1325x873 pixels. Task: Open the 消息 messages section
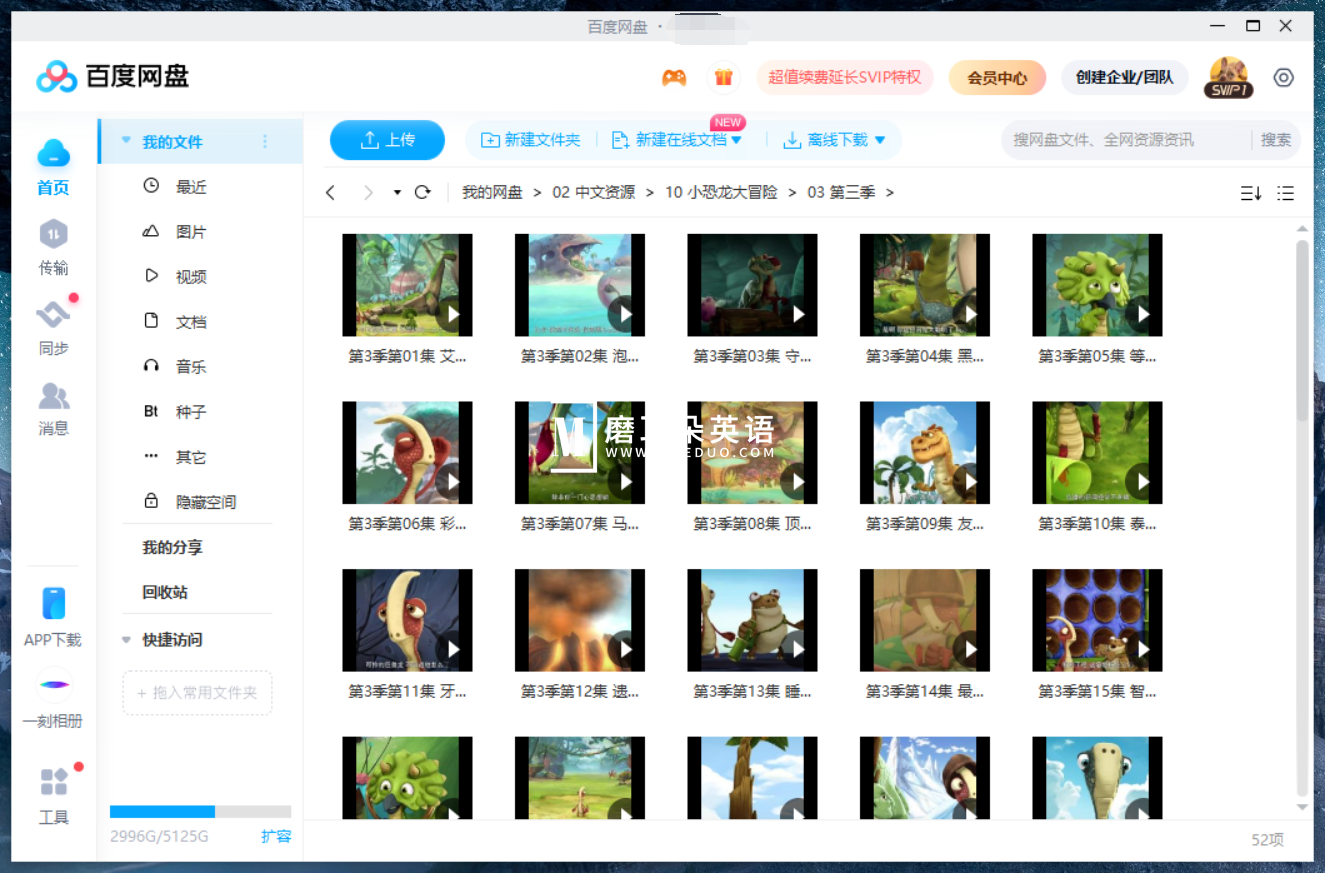tap(53, 408)
